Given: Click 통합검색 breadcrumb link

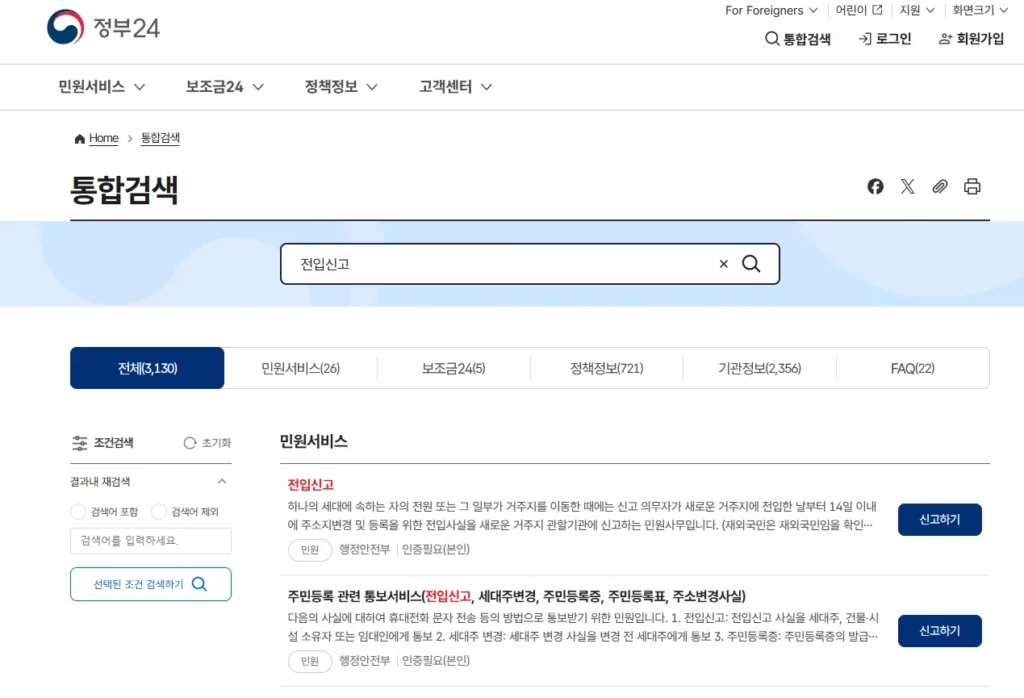Looking at the screenshot, I should pos(160,138).
